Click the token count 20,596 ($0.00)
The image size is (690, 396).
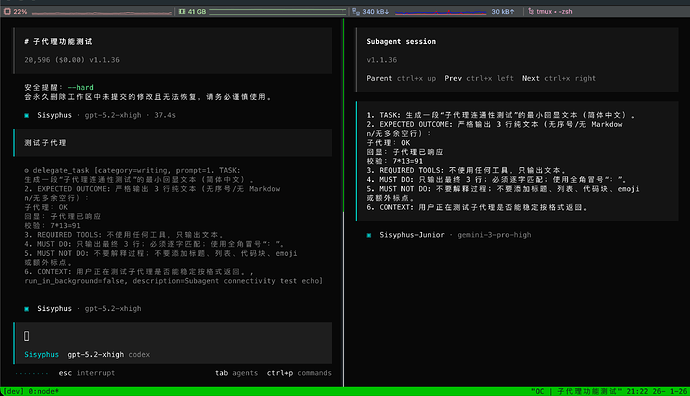tap(55, 60)
